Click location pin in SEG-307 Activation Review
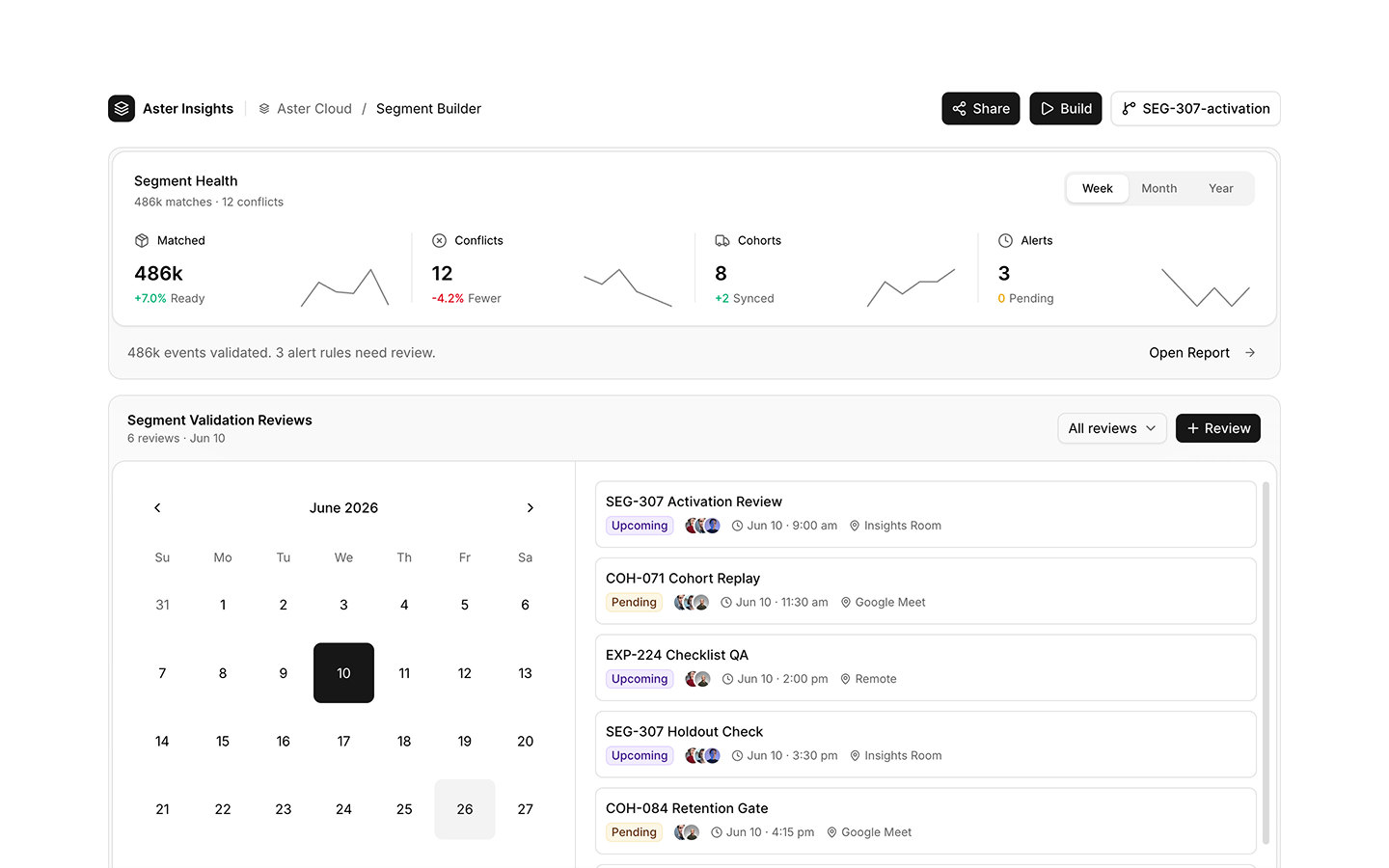 [855, 526]
